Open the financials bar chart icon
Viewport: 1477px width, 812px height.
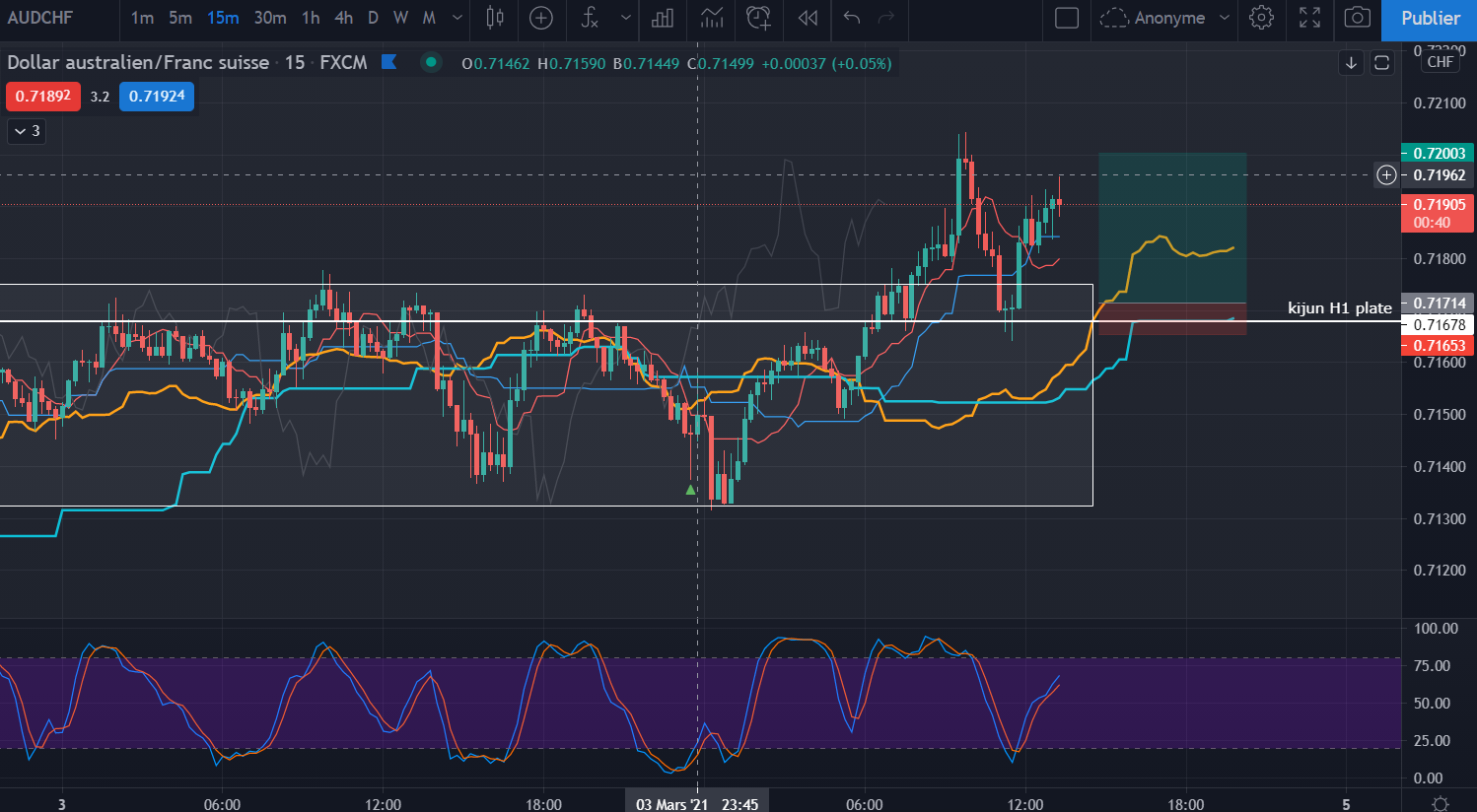point(663,18)
